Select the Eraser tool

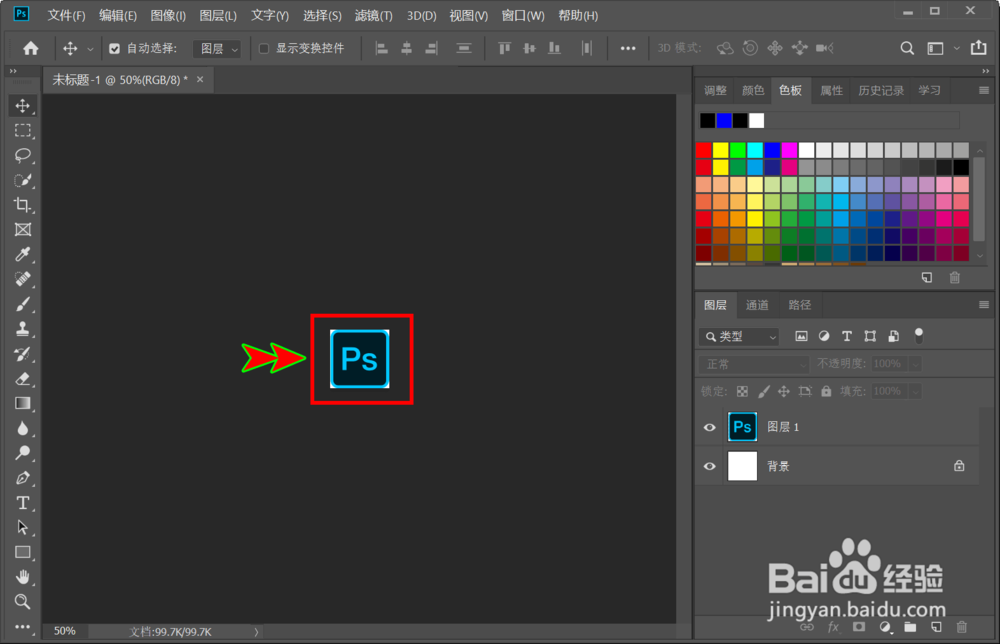23,379
